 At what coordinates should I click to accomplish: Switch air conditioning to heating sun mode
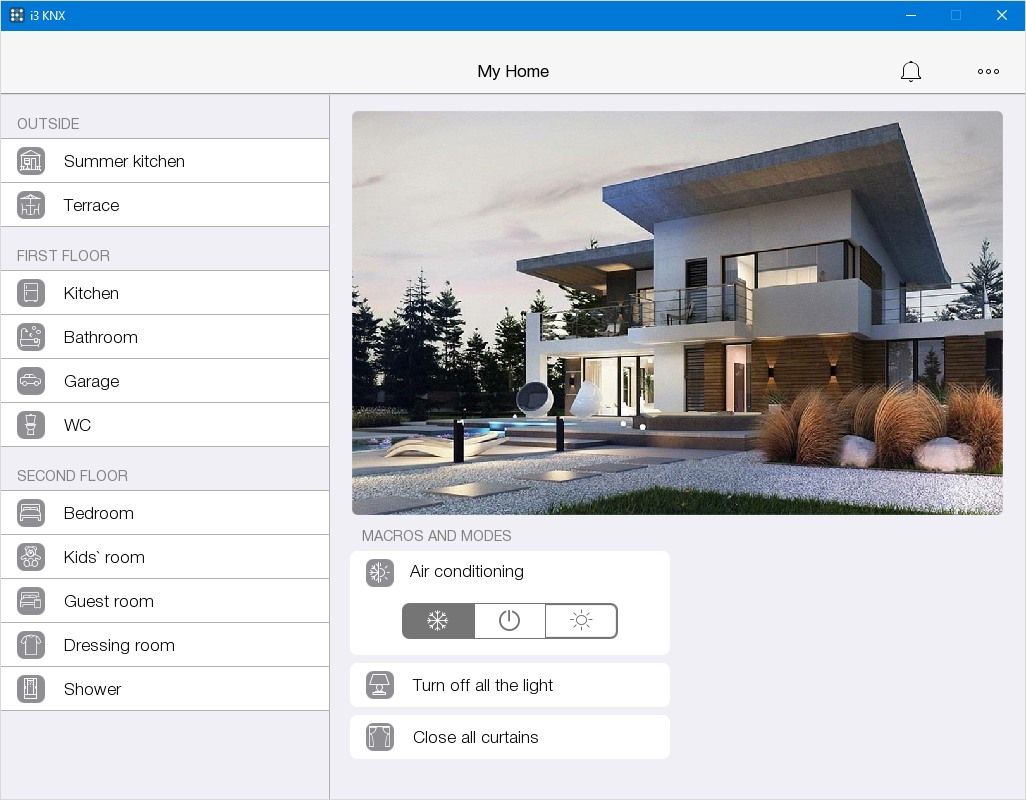point(581,621)
